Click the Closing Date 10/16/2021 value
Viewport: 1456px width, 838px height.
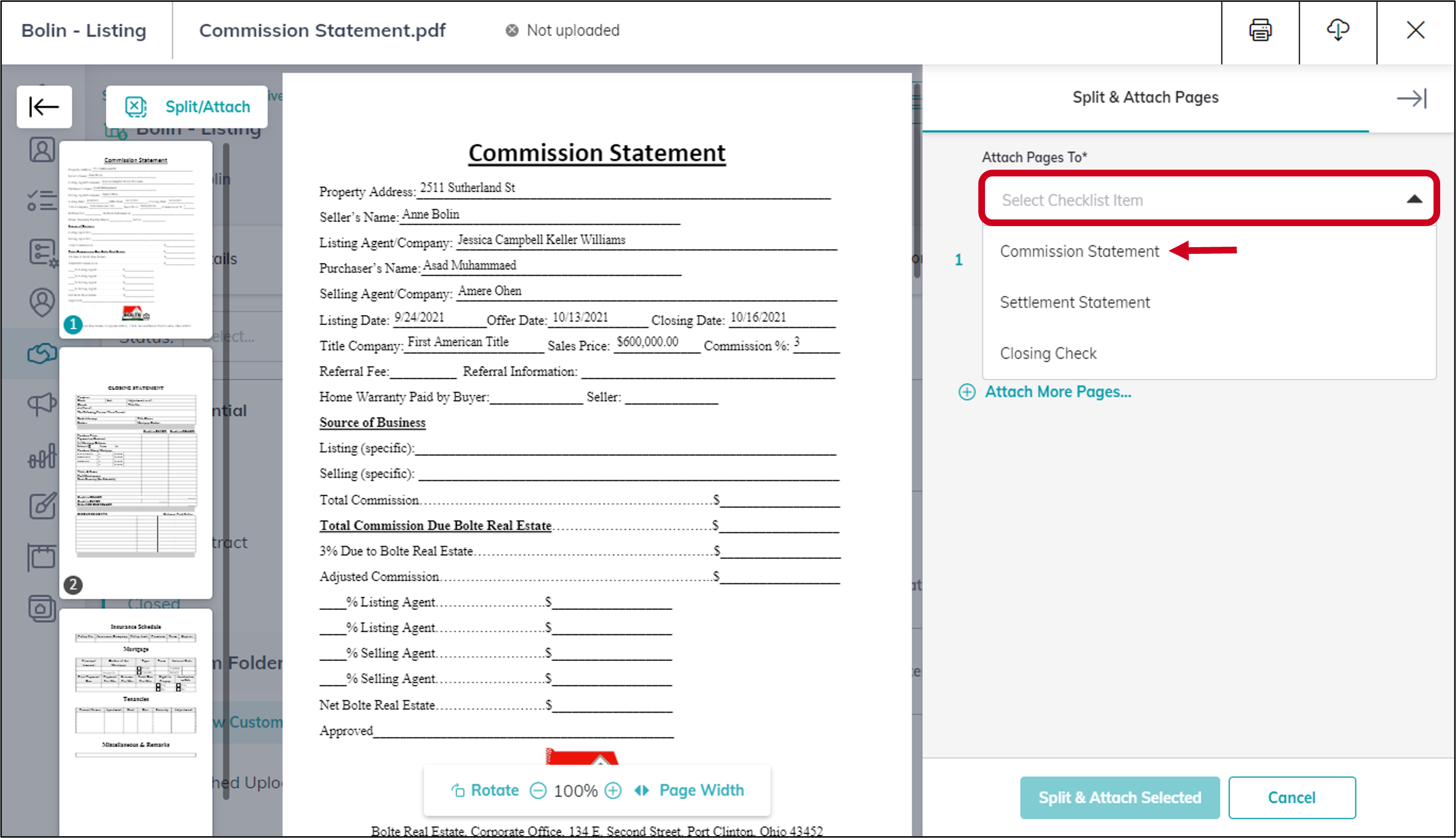[x=758, y=317]
